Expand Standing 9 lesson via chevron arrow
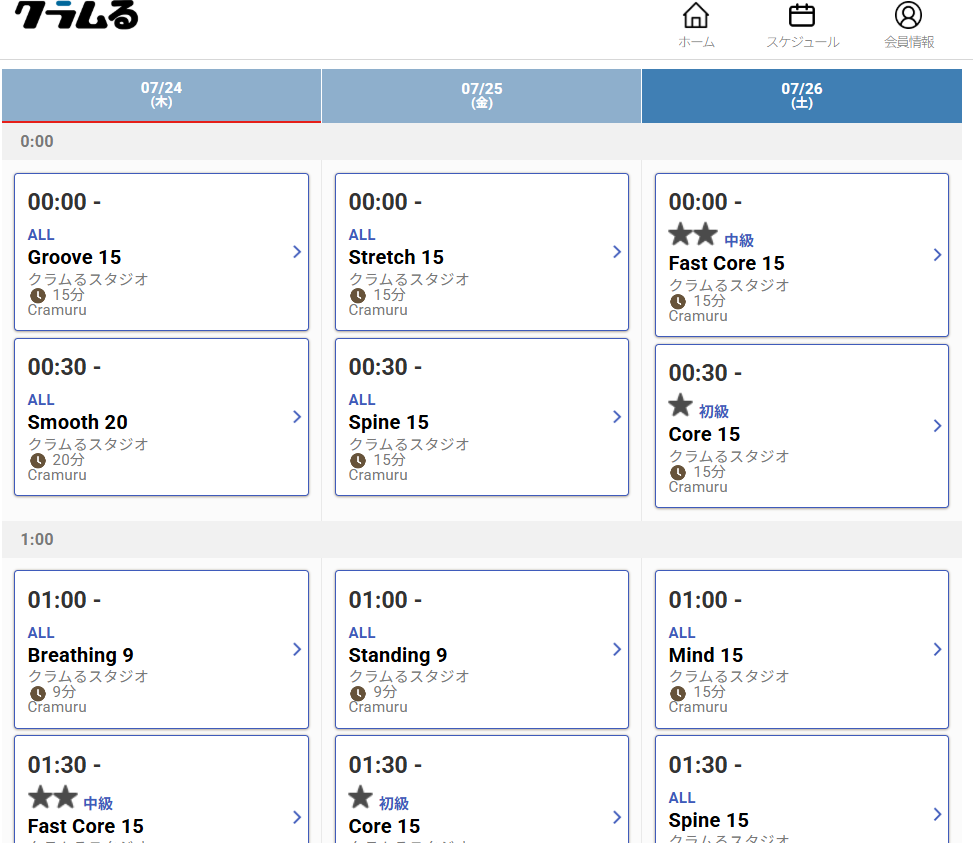Screen dimensions: 973x843 click(x=617, y=649)
